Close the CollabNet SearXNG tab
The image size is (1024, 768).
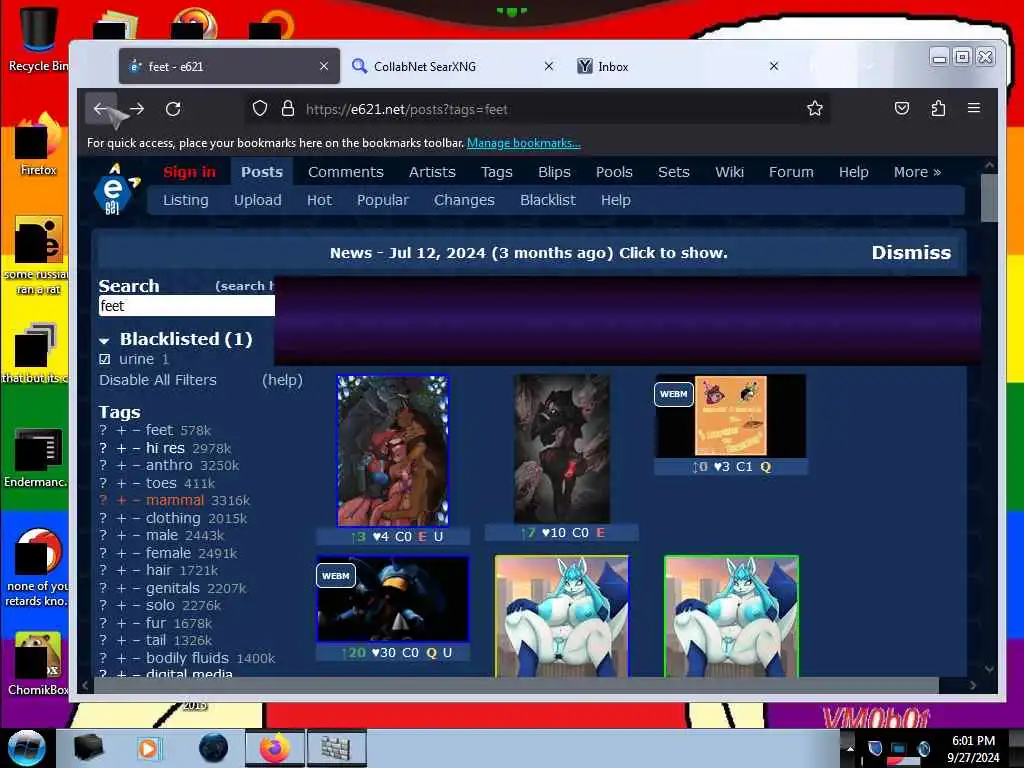click(x=549, y=66)
